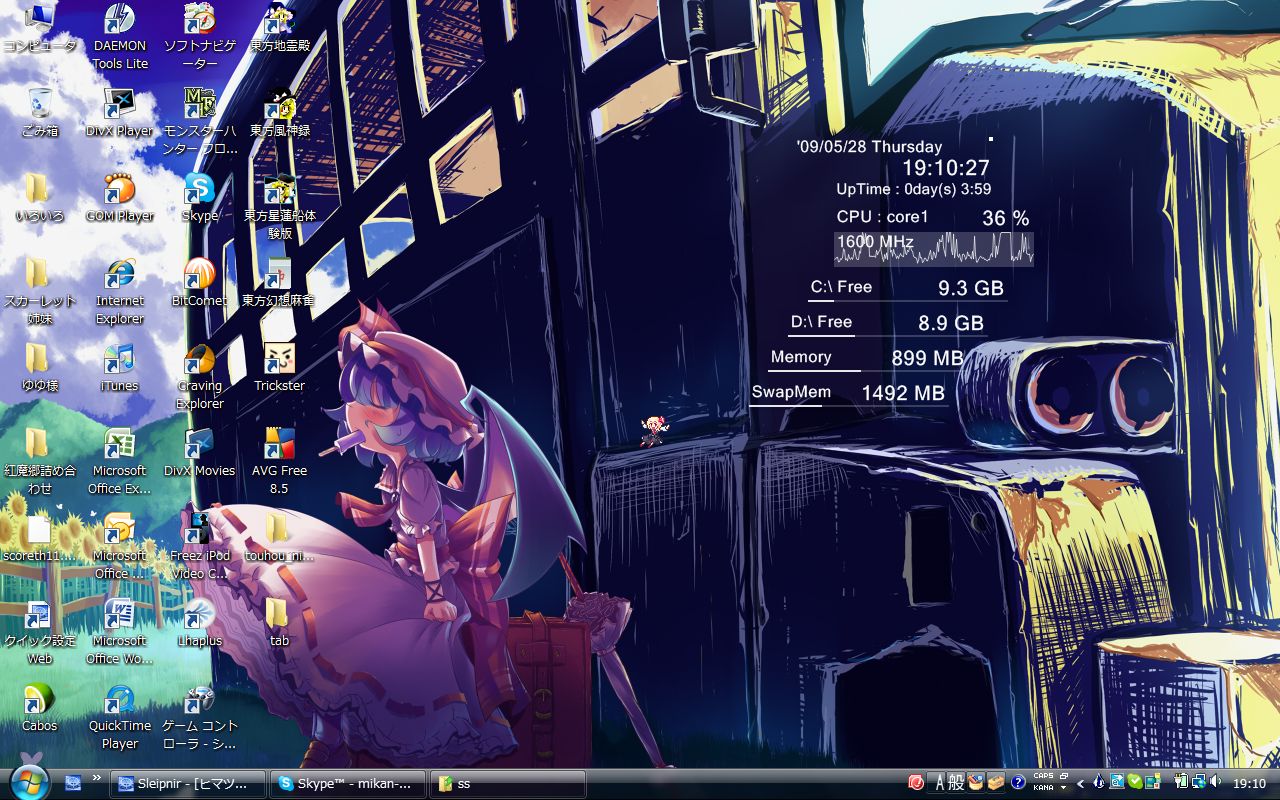Launch Sleipnir from the Quick Launch bar
Viewport: 1280px width, 800px height.
coord(73,783)
